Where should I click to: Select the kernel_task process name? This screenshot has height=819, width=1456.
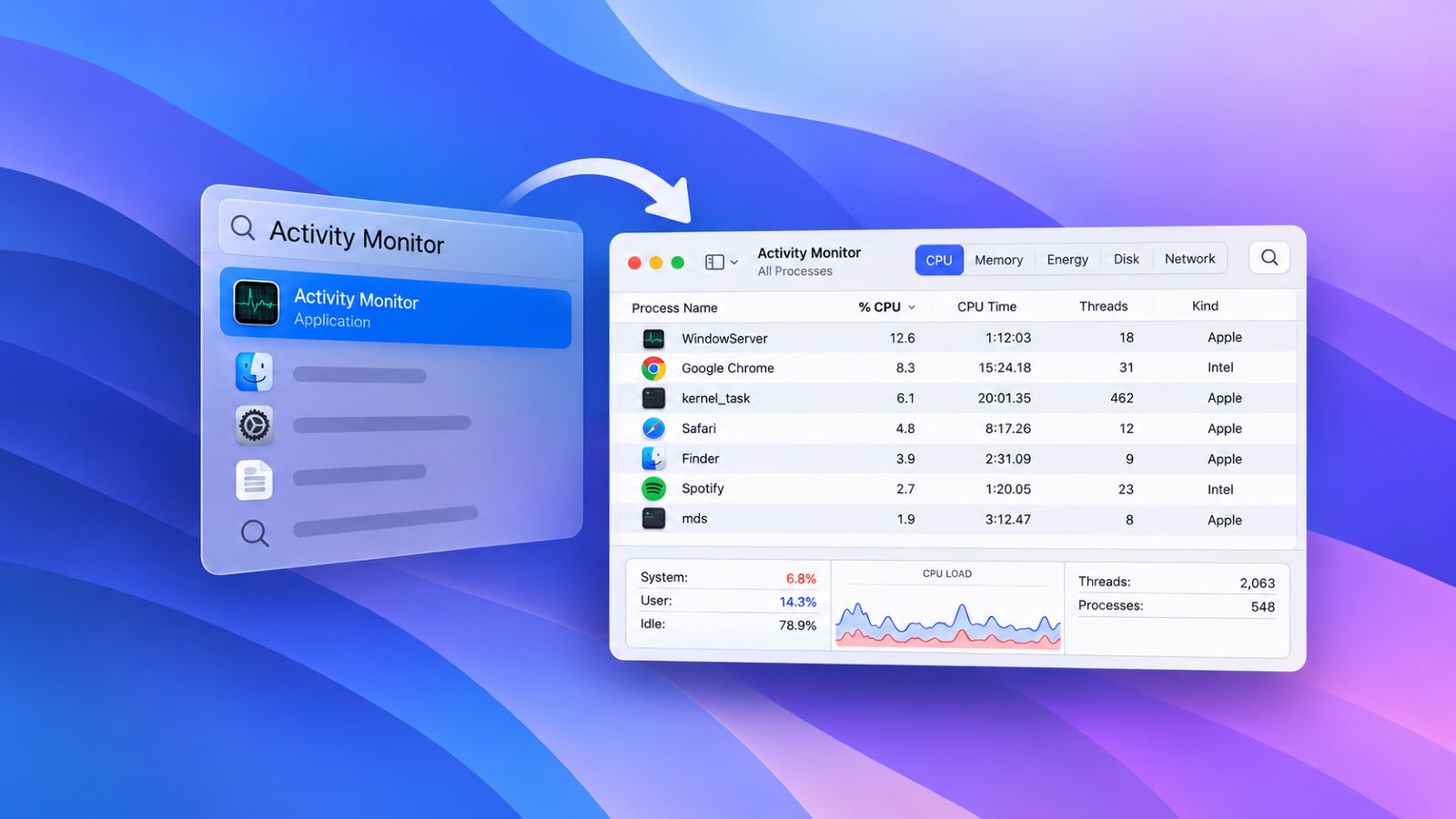(x=716, y=399)
